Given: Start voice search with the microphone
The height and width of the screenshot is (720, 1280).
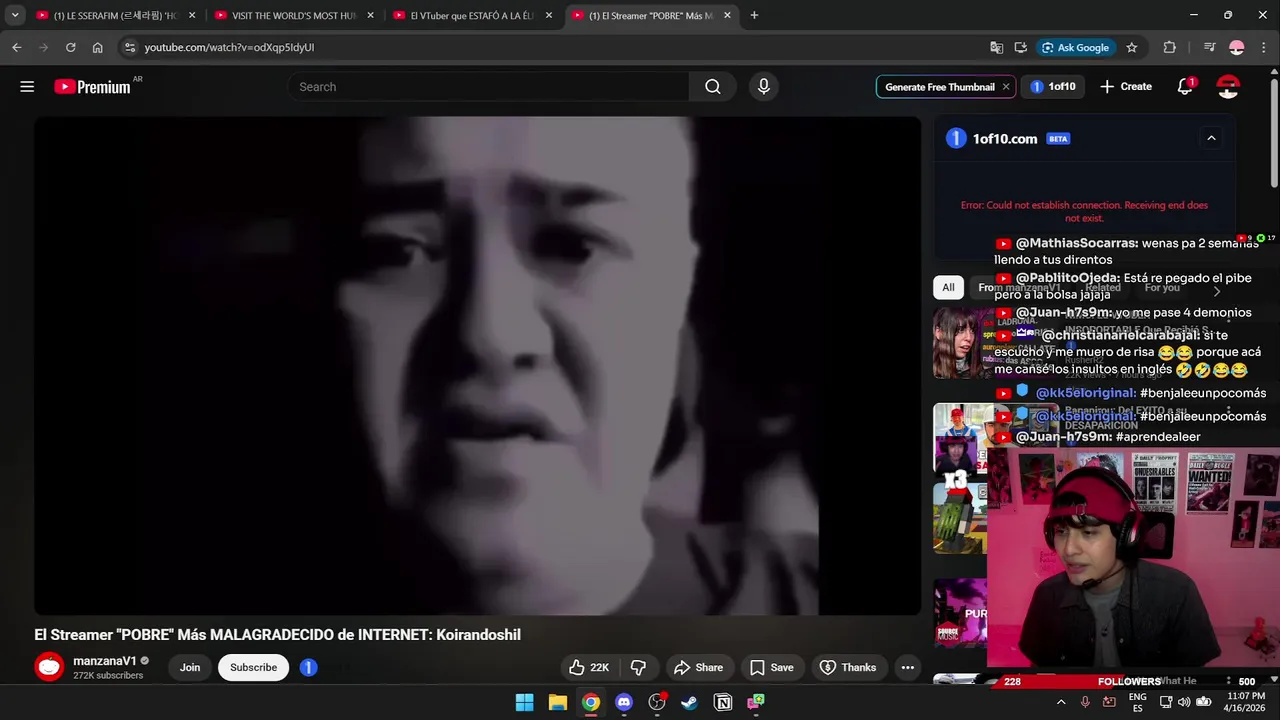Looking at the screenshot, I should click(x=764, y=87).
